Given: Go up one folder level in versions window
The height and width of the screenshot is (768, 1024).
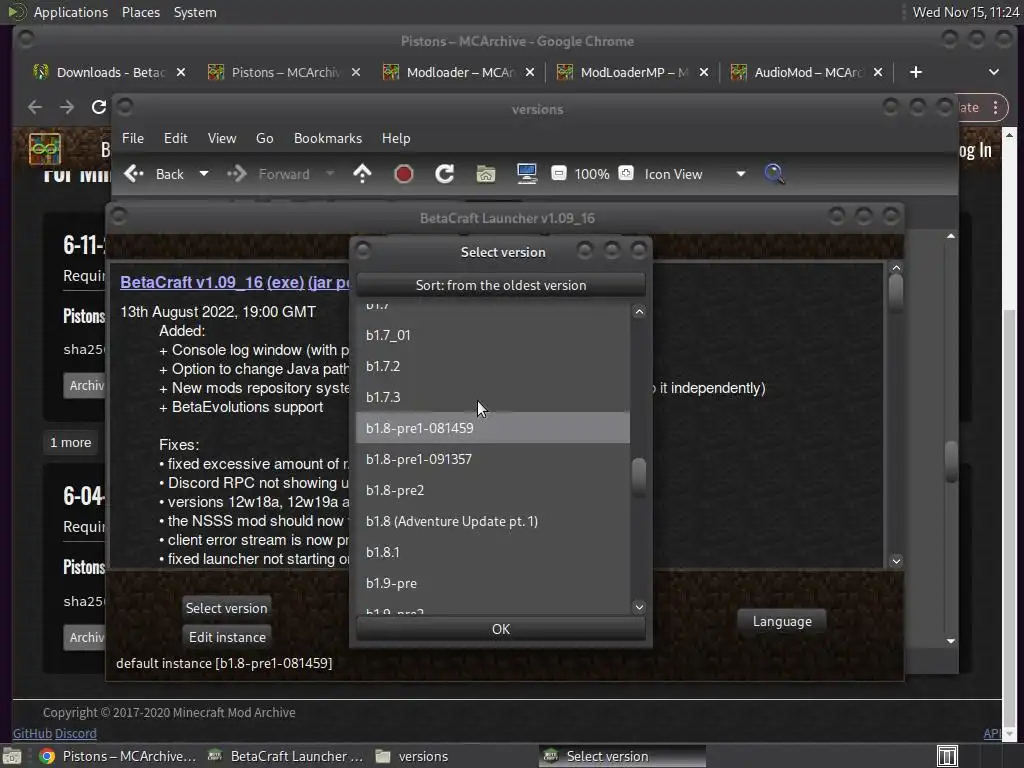Looking at the screenshot, I should [362, 174].
